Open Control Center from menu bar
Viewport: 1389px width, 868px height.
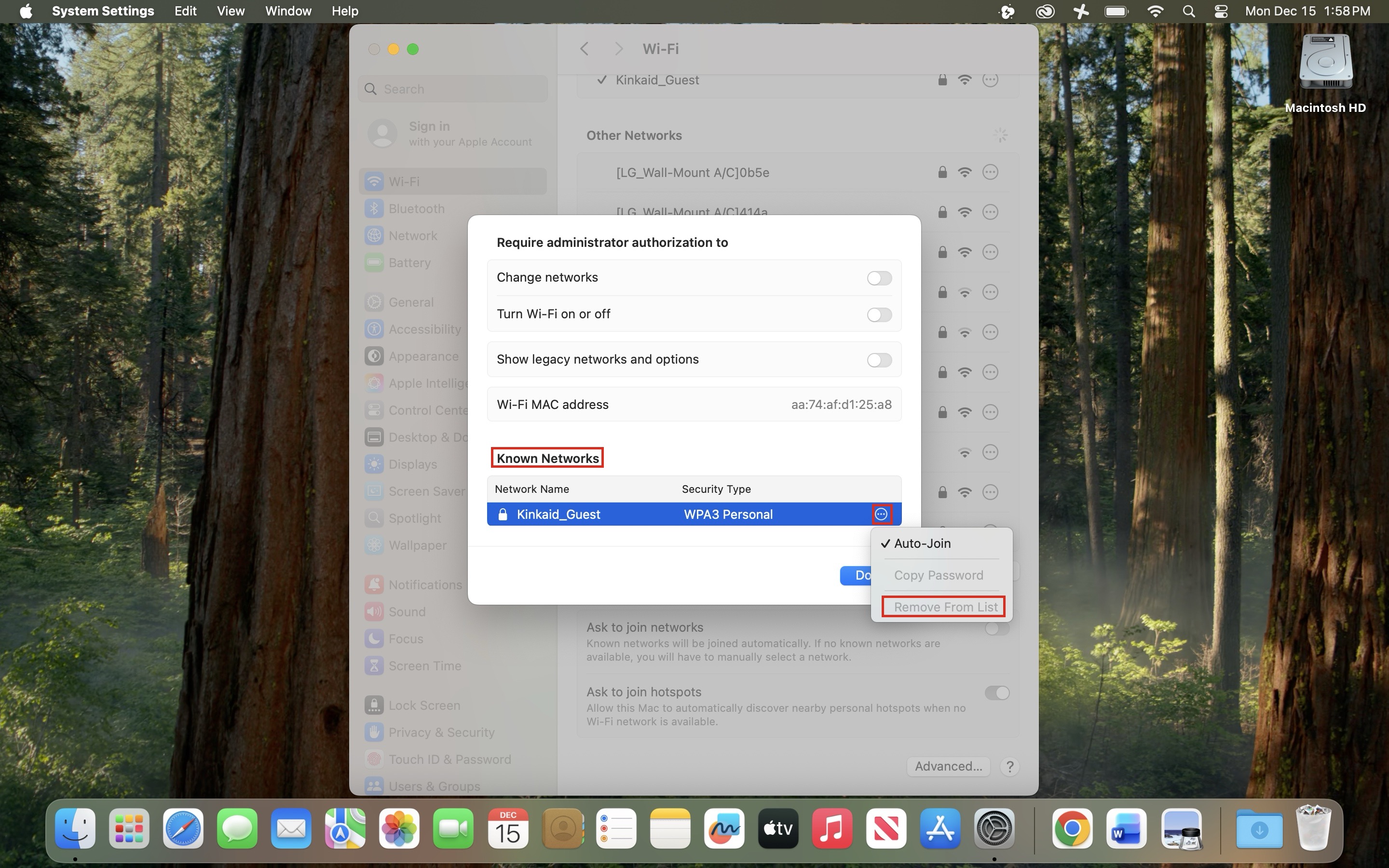pos(1221,12)
